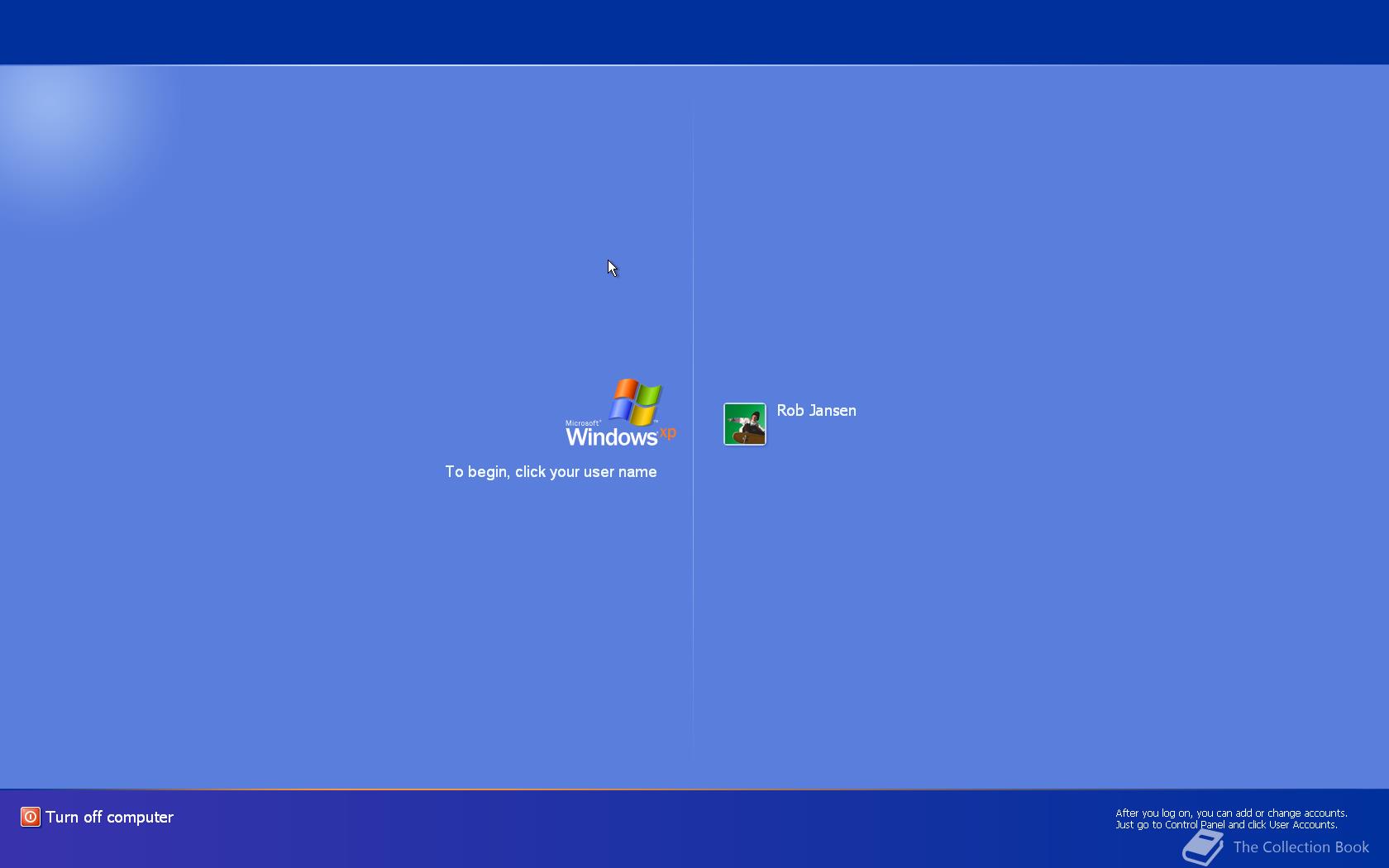Click the Rob Jansen account picture
This screenshot has height=868, width=1389.
tap(745, 424)
